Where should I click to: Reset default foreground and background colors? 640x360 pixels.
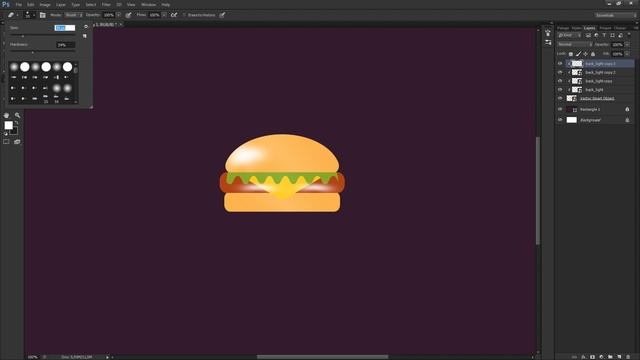[x=6, y=134]
